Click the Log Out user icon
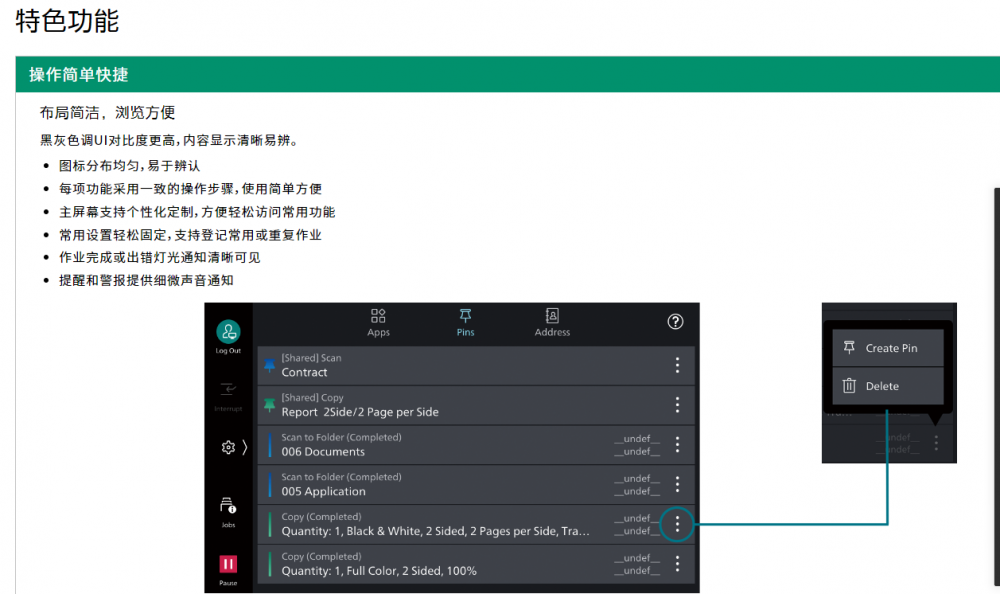The width and height of the screenshot is (1000, 594). [x=229, y=333]
